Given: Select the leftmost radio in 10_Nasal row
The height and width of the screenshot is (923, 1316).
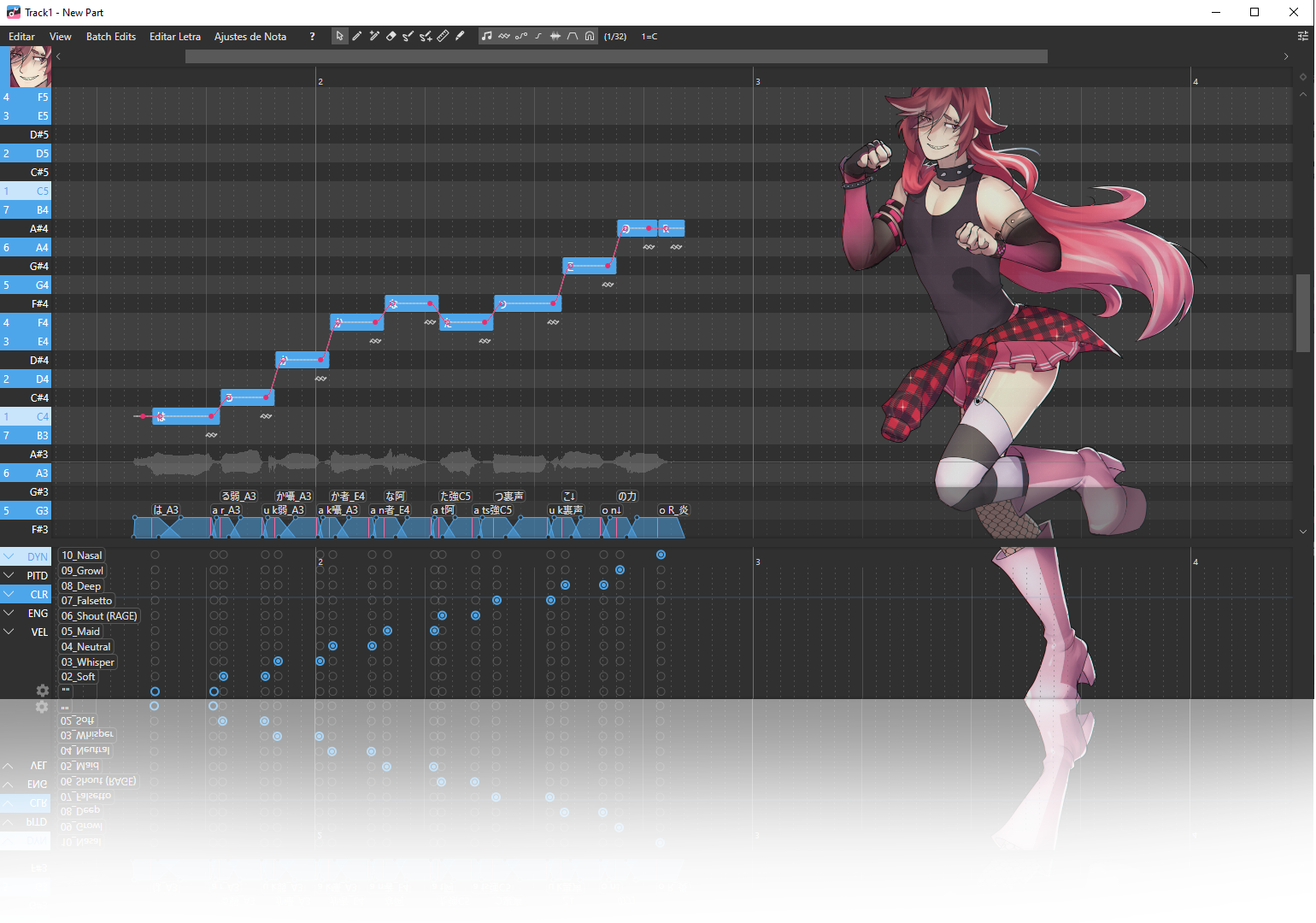Looking at the screenshot, I should coord(155,555).
